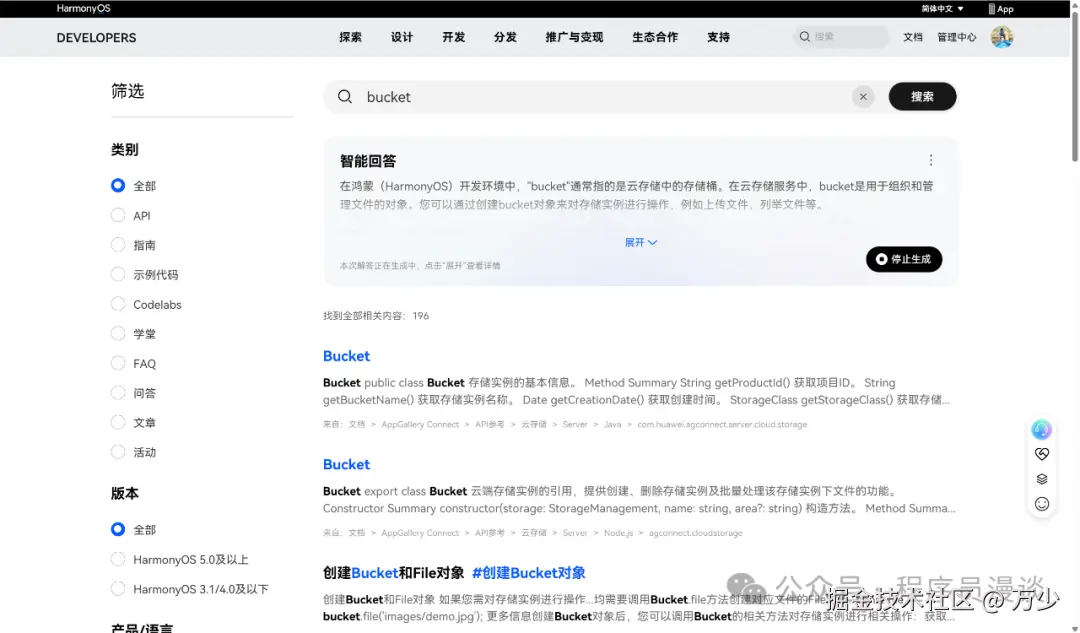1080x633 pixels.
Task: Open the smiley feedback icon
Action: point(1041,504)
